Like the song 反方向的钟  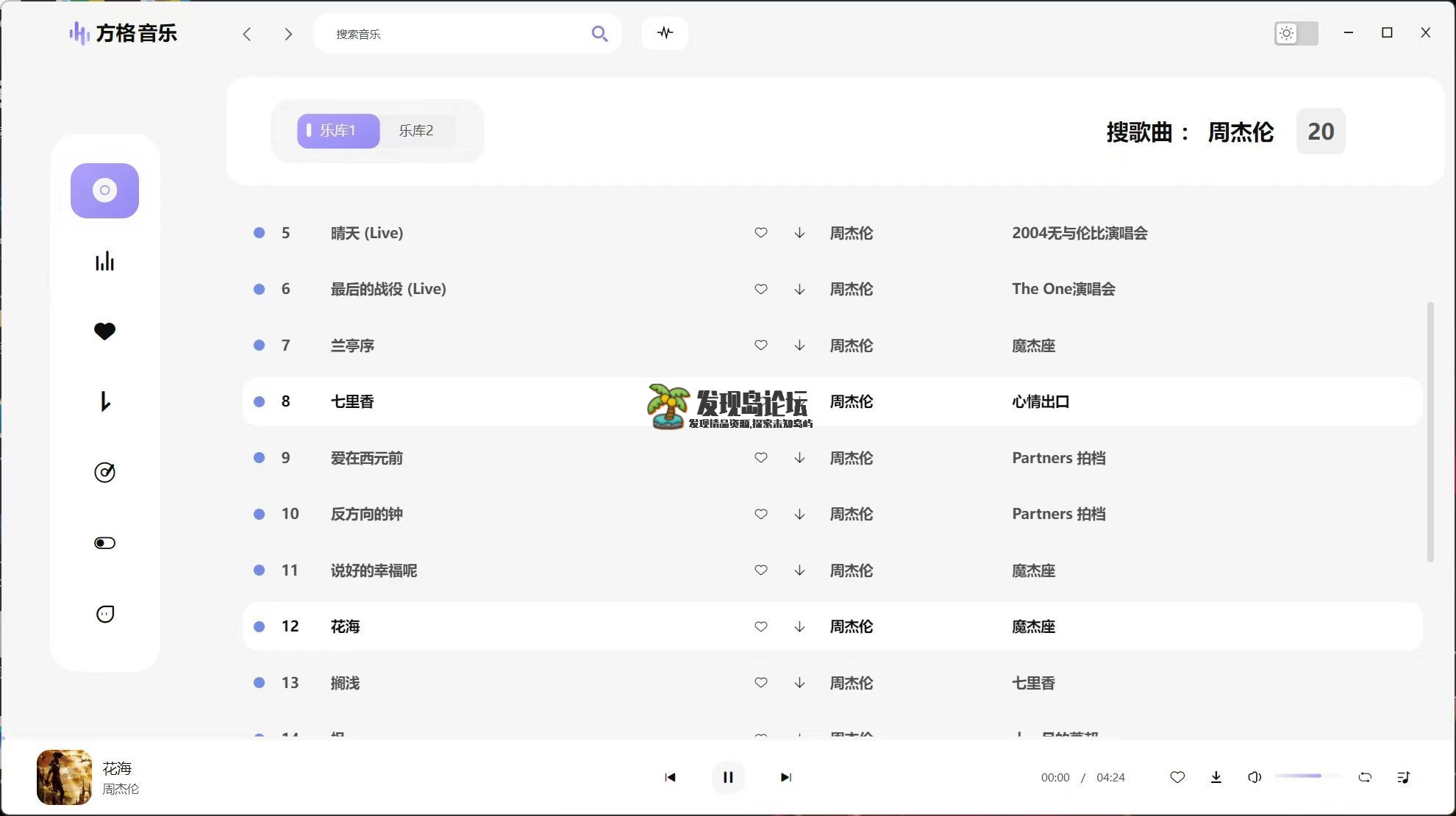tap(761, 514)
